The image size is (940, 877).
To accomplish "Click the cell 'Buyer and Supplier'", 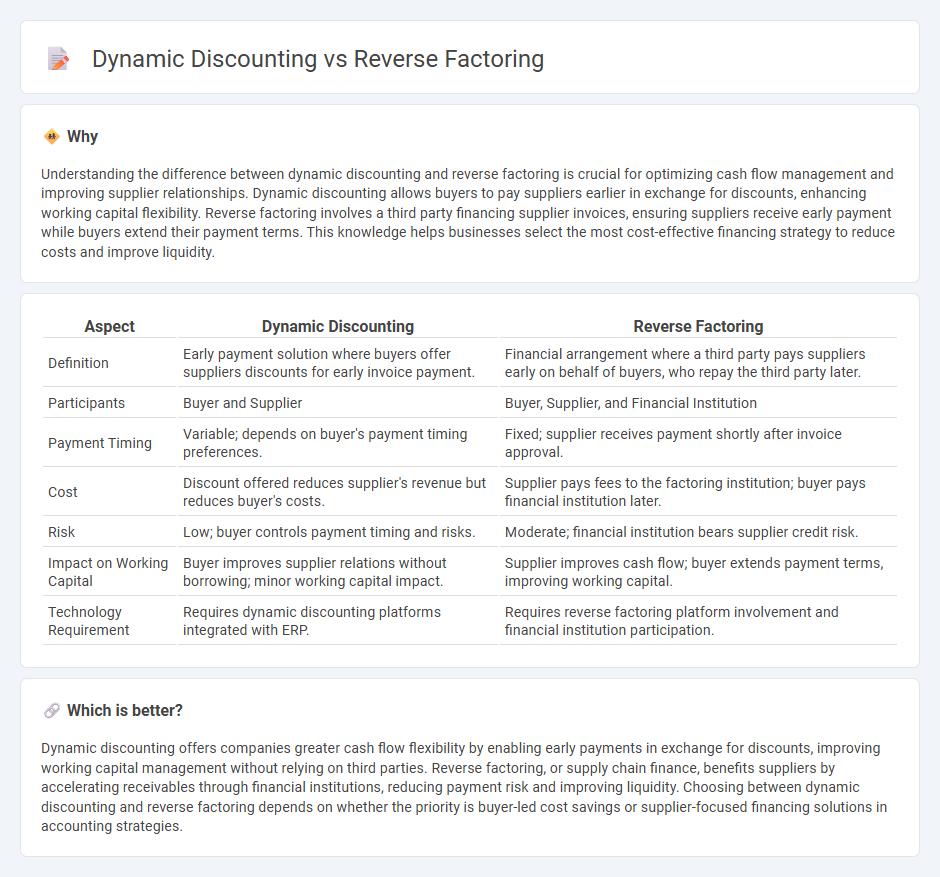I will coord(338,403).
